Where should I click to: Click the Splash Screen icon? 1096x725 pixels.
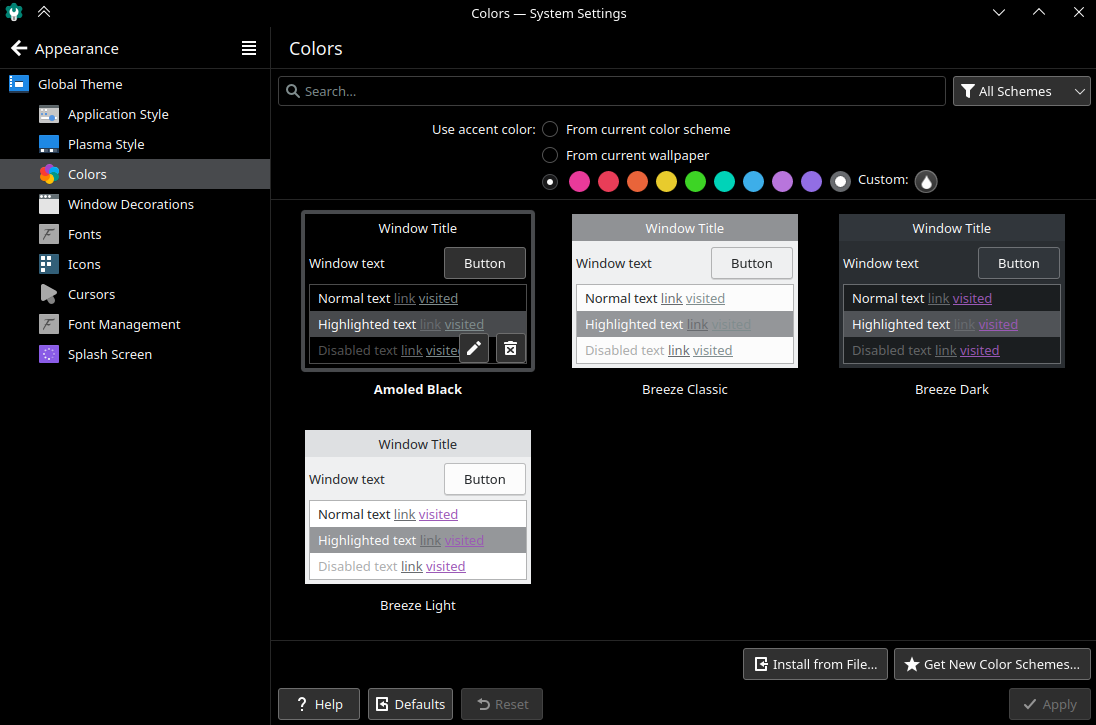point(49,354)
